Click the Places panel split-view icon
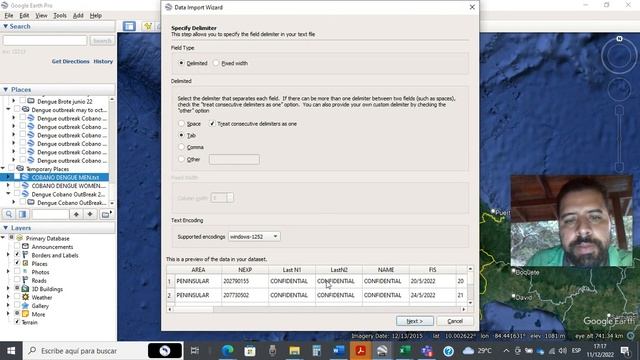This screenshot has width=640, height=360. (x=22, y=214)
